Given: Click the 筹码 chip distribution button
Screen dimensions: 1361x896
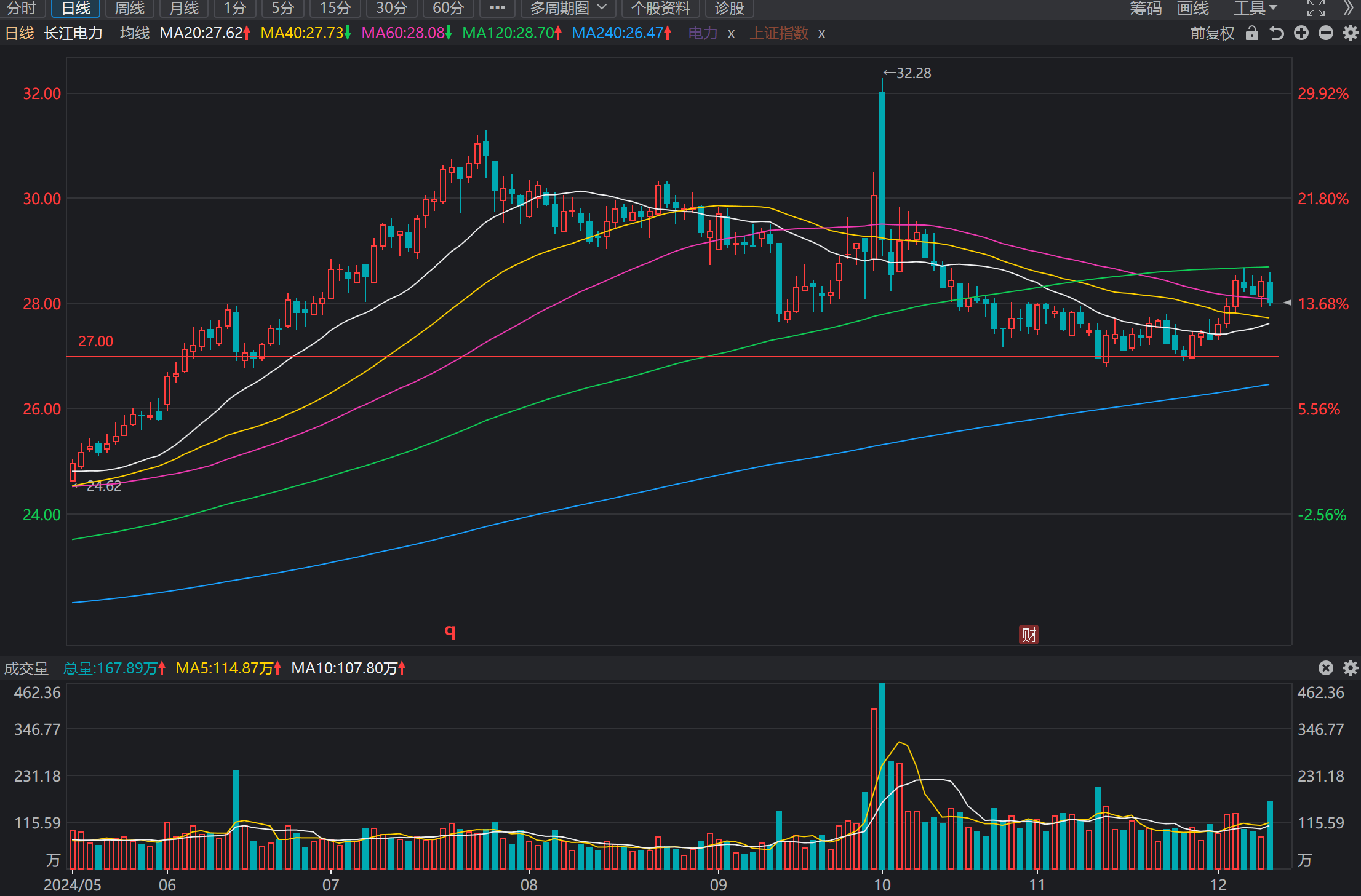Looking at the screenshot, I should [1146, 8].
